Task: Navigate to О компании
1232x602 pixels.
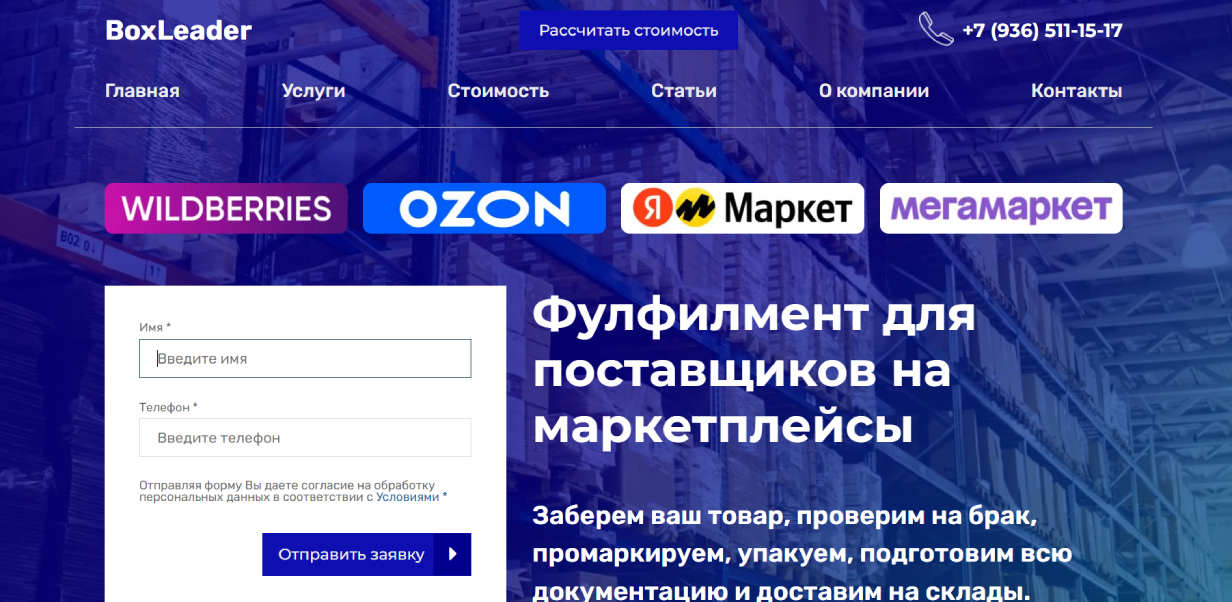Action: 874,91
